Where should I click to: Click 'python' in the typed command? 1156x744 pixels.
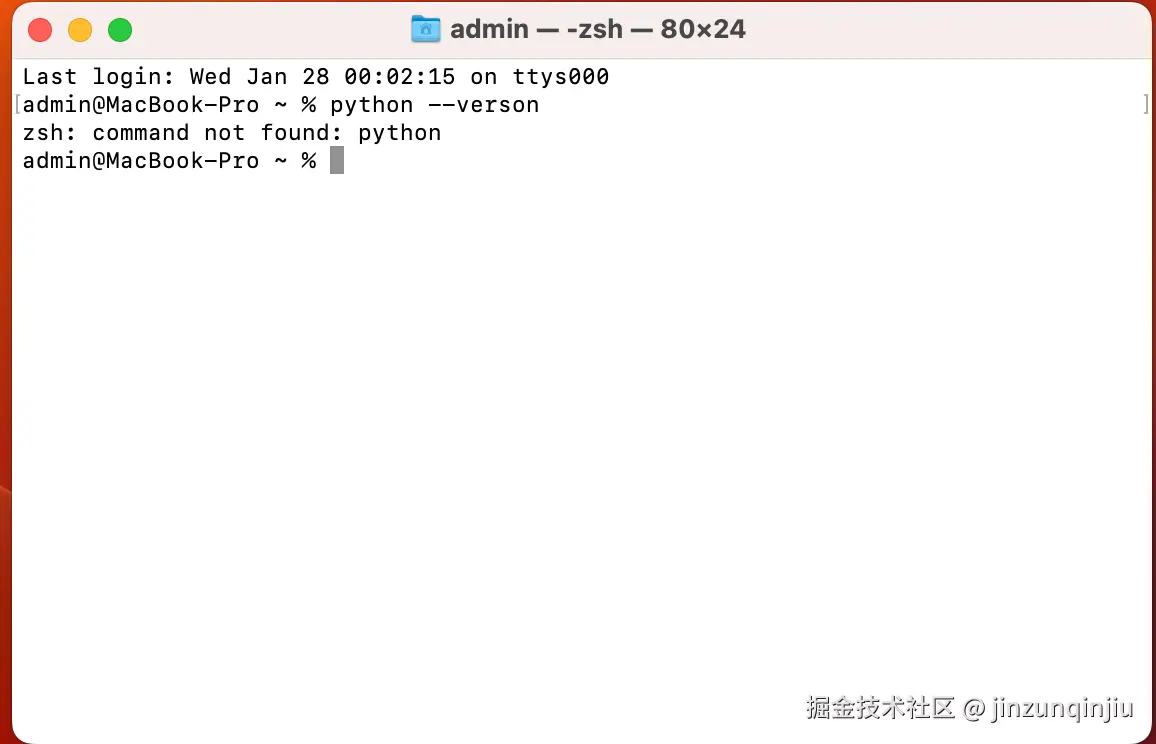pos(372,106)
